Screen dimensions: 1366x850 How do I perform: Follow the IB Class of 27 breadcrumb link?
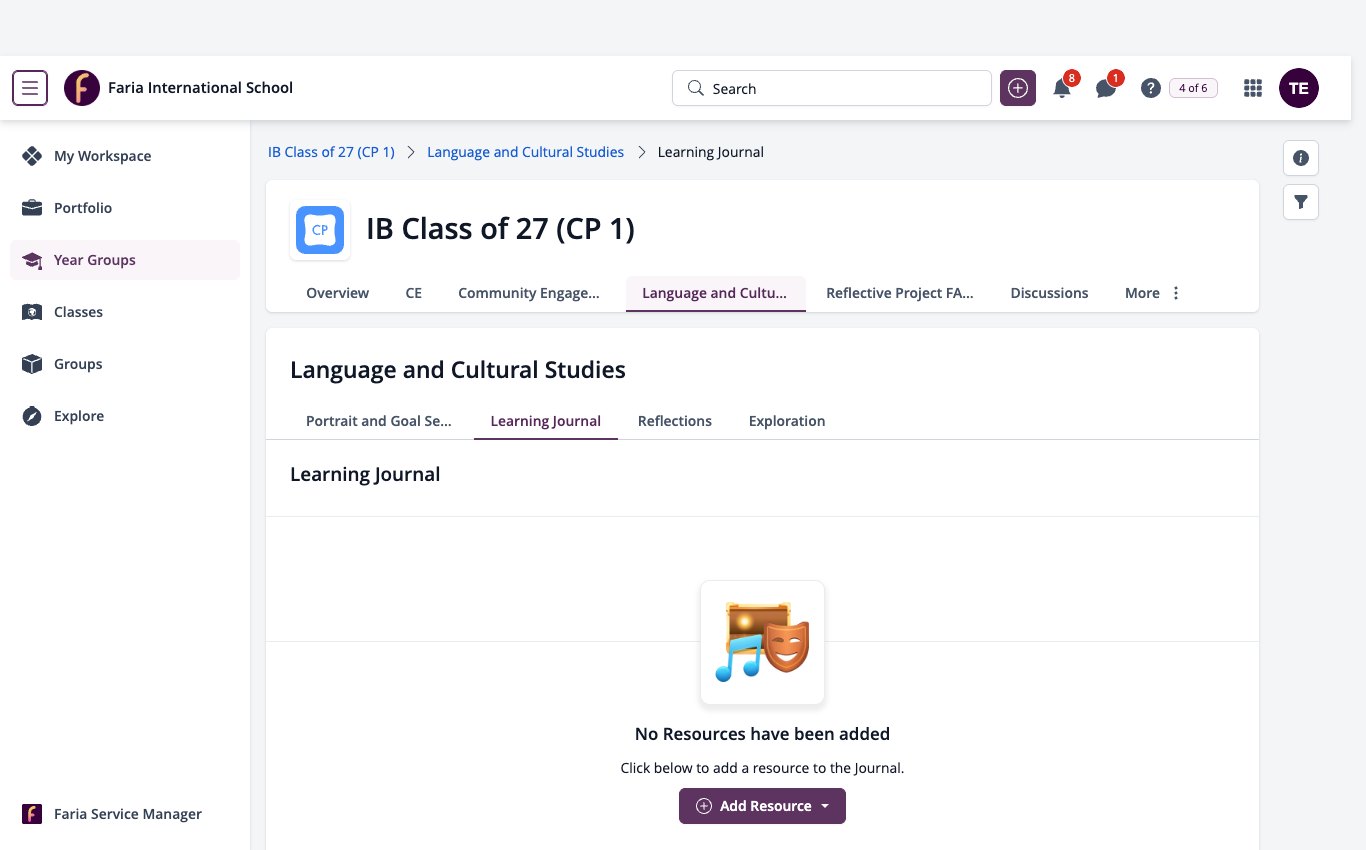(331, 152)
